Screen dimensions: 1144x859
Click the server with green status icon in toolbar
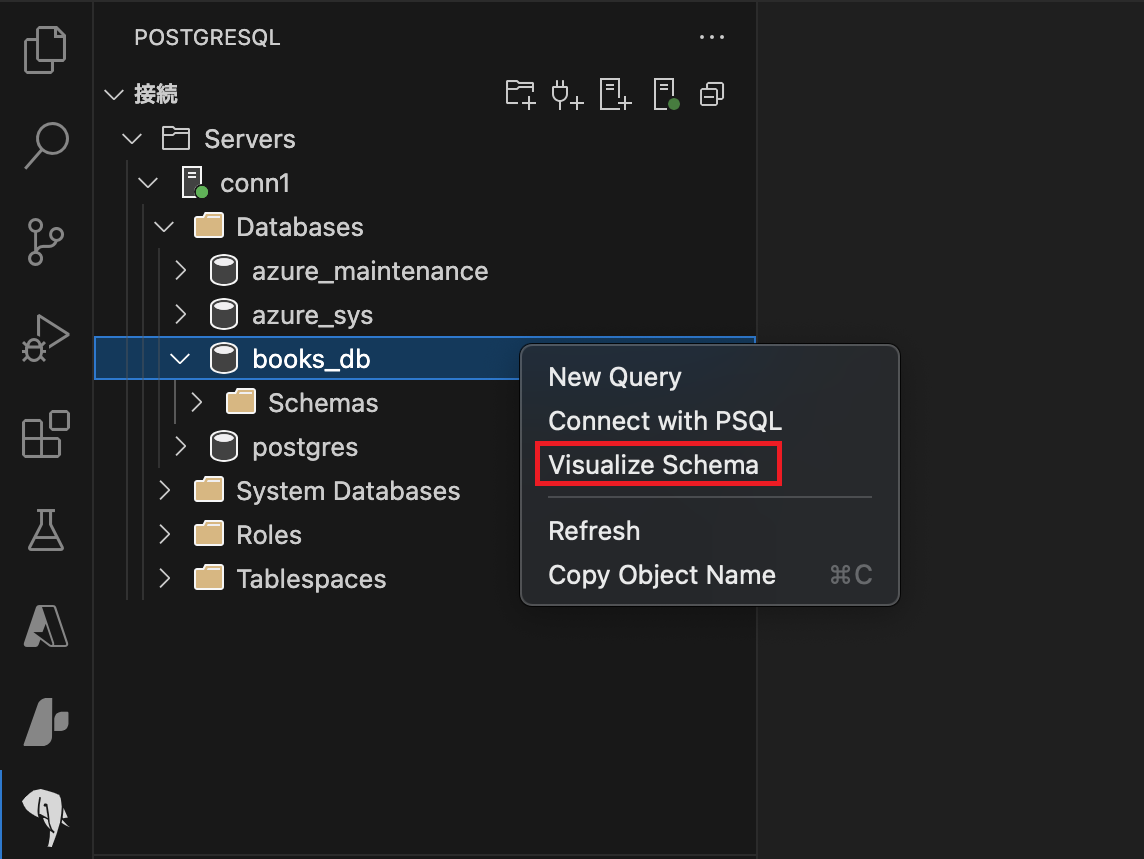click(x=666, y=95)
